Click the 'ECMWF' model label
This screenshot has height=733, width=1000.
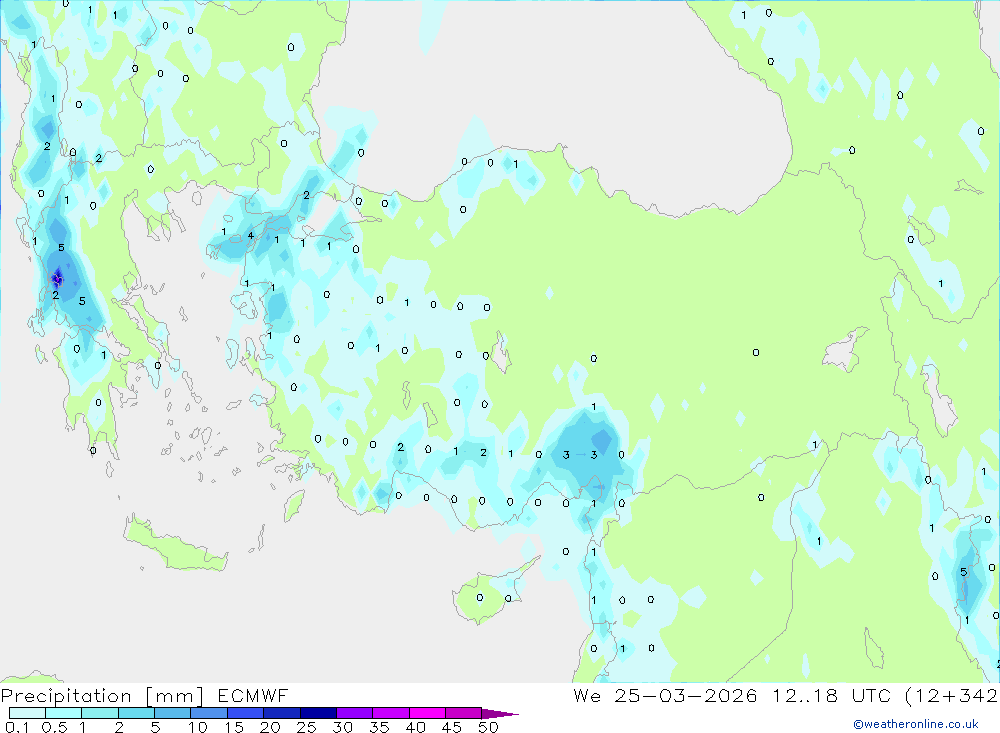coord(253,695)
